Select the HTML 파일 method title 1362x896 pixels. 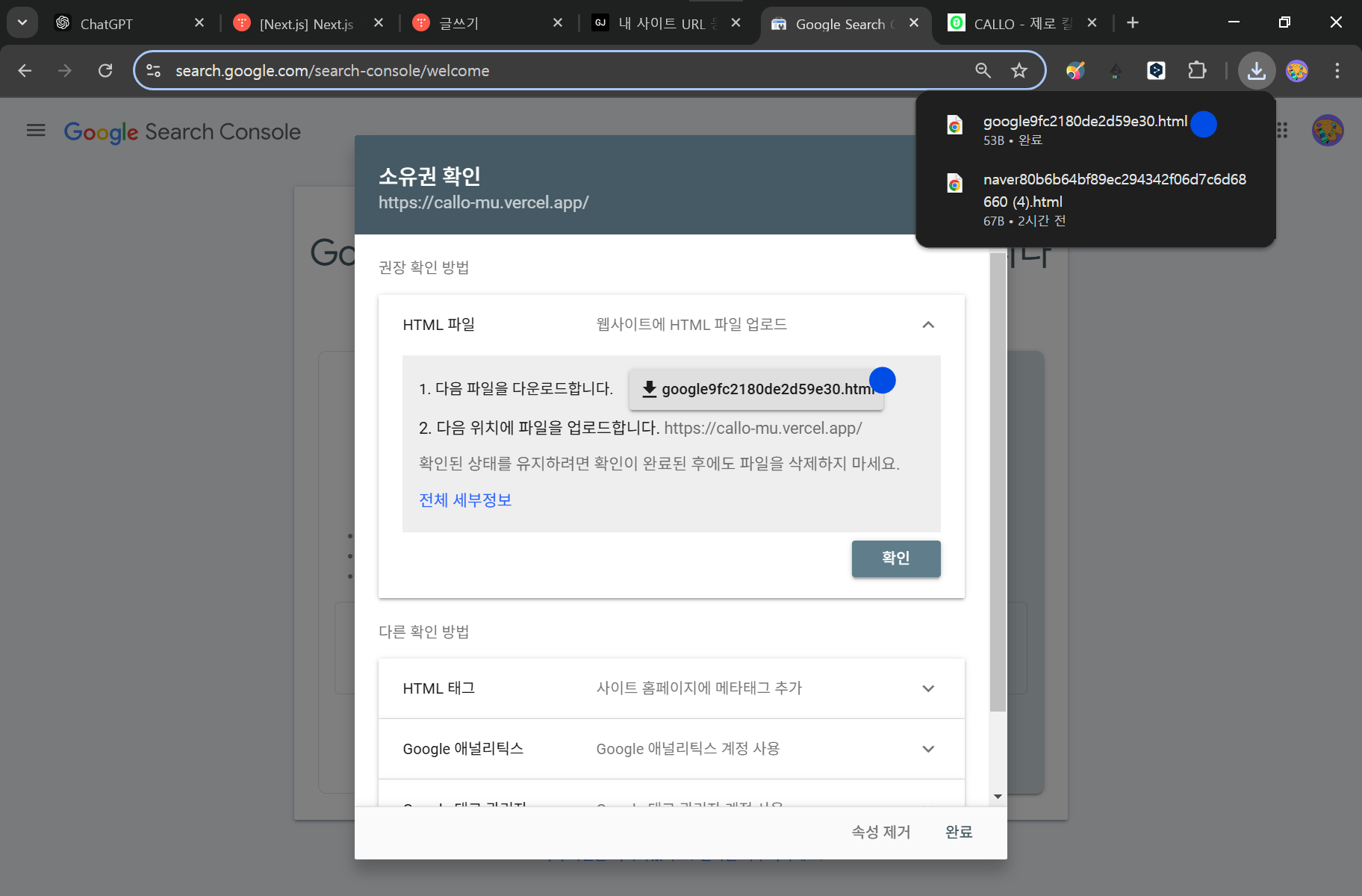pyautogui.click(x=439, y=325)
